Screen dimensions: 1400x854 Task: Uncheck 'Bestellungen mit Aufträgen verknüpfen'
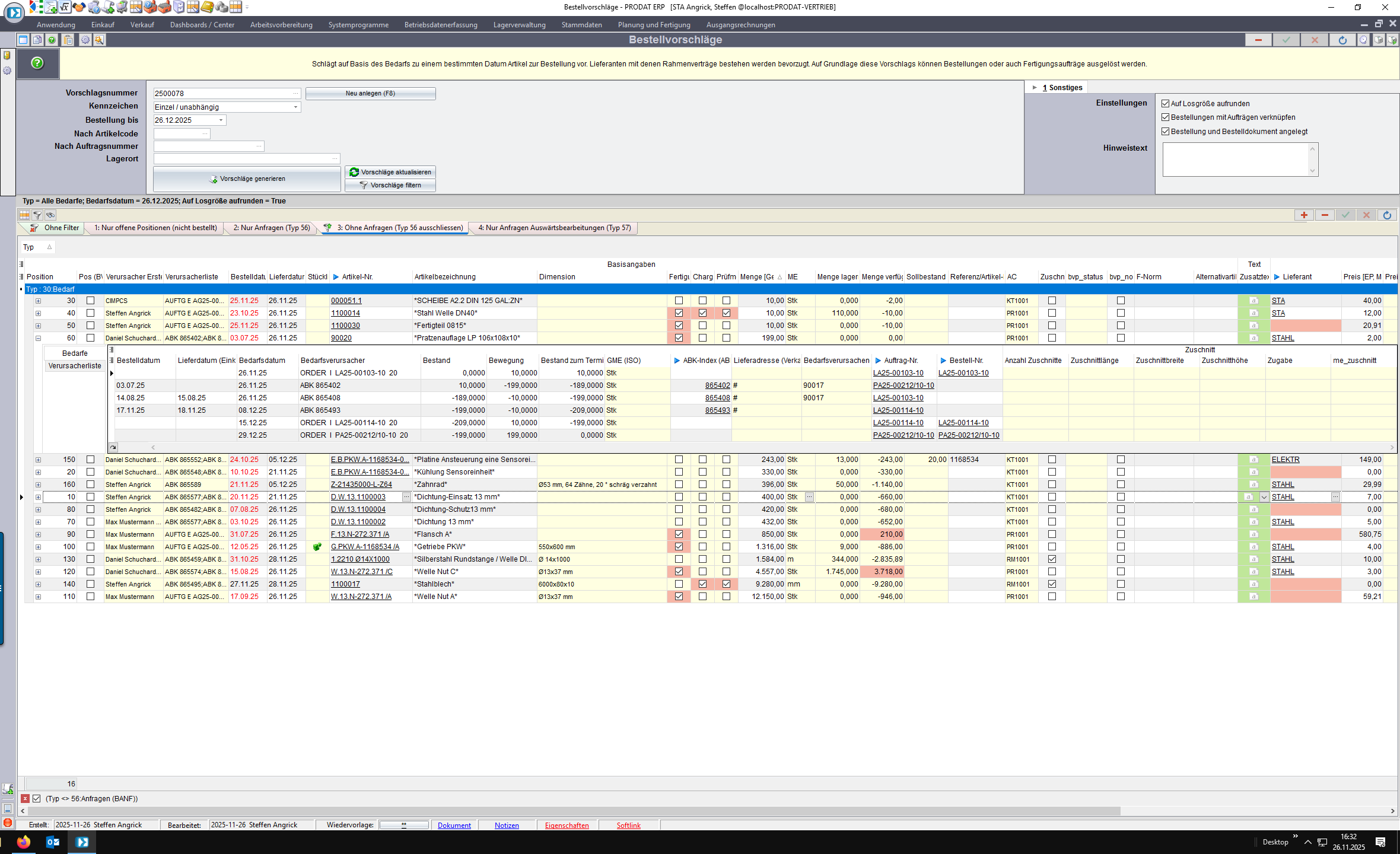pyautogui.click(x=1165, y=117)
